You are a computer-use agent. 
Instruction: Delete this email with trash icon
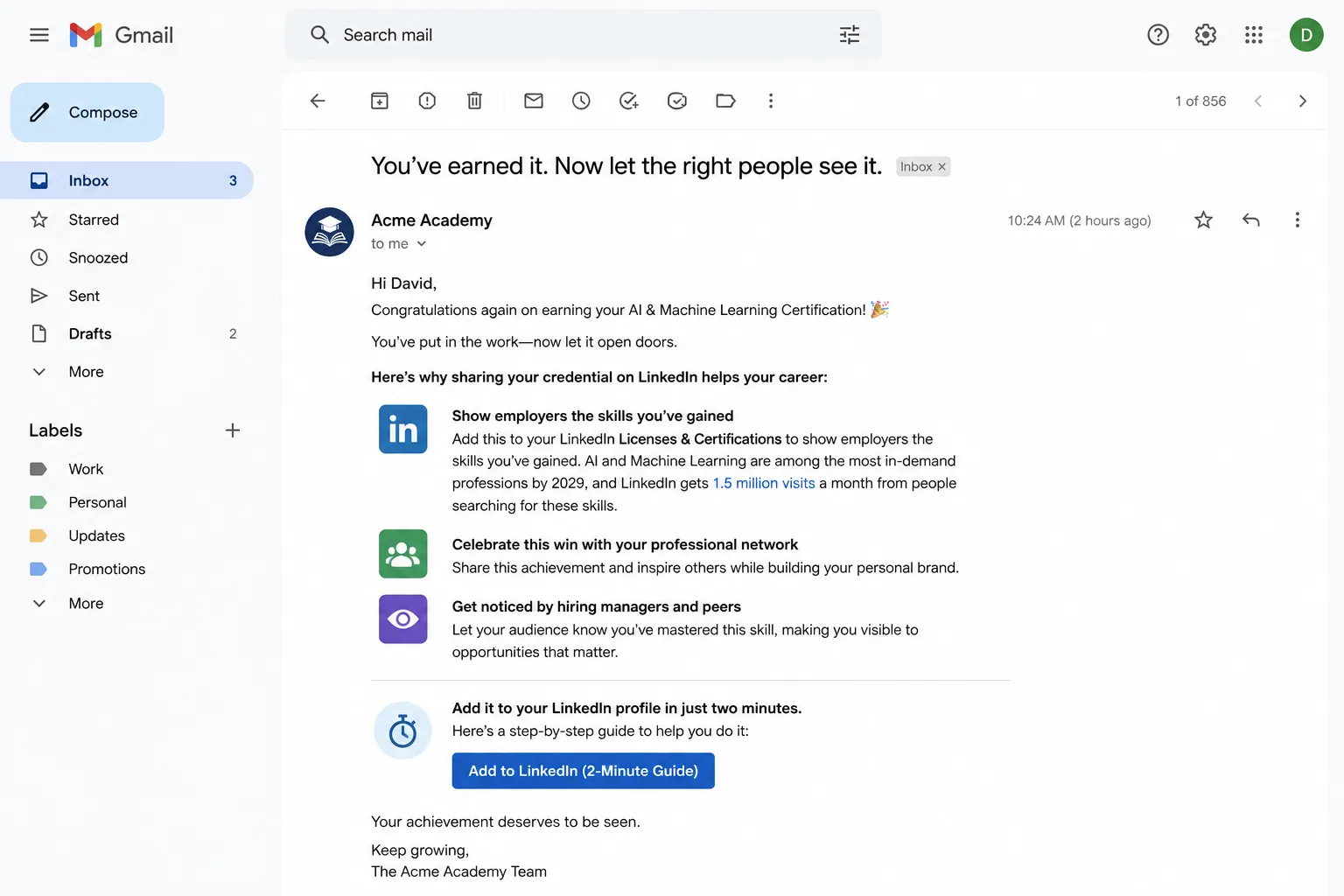point(474,101)
